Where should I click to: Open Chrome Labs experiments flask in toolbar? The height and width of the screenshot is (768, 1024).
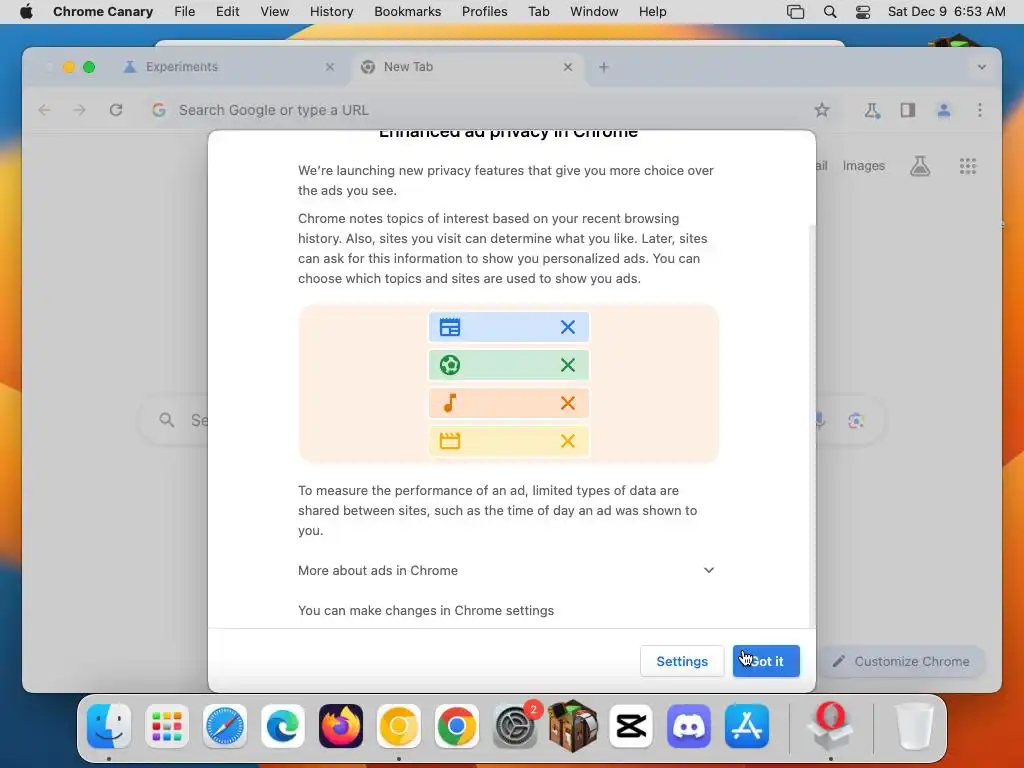click(872, 110)
